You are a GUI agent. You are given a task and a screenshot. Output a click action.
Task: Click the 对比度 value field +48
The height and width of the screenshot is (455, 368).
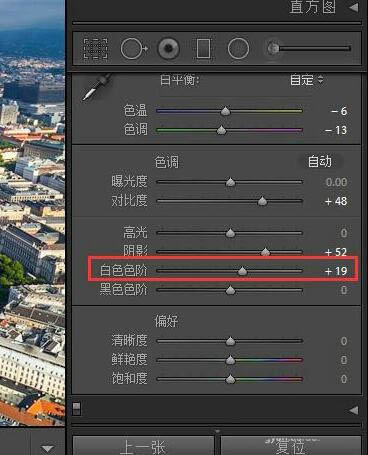coord(336,201)
